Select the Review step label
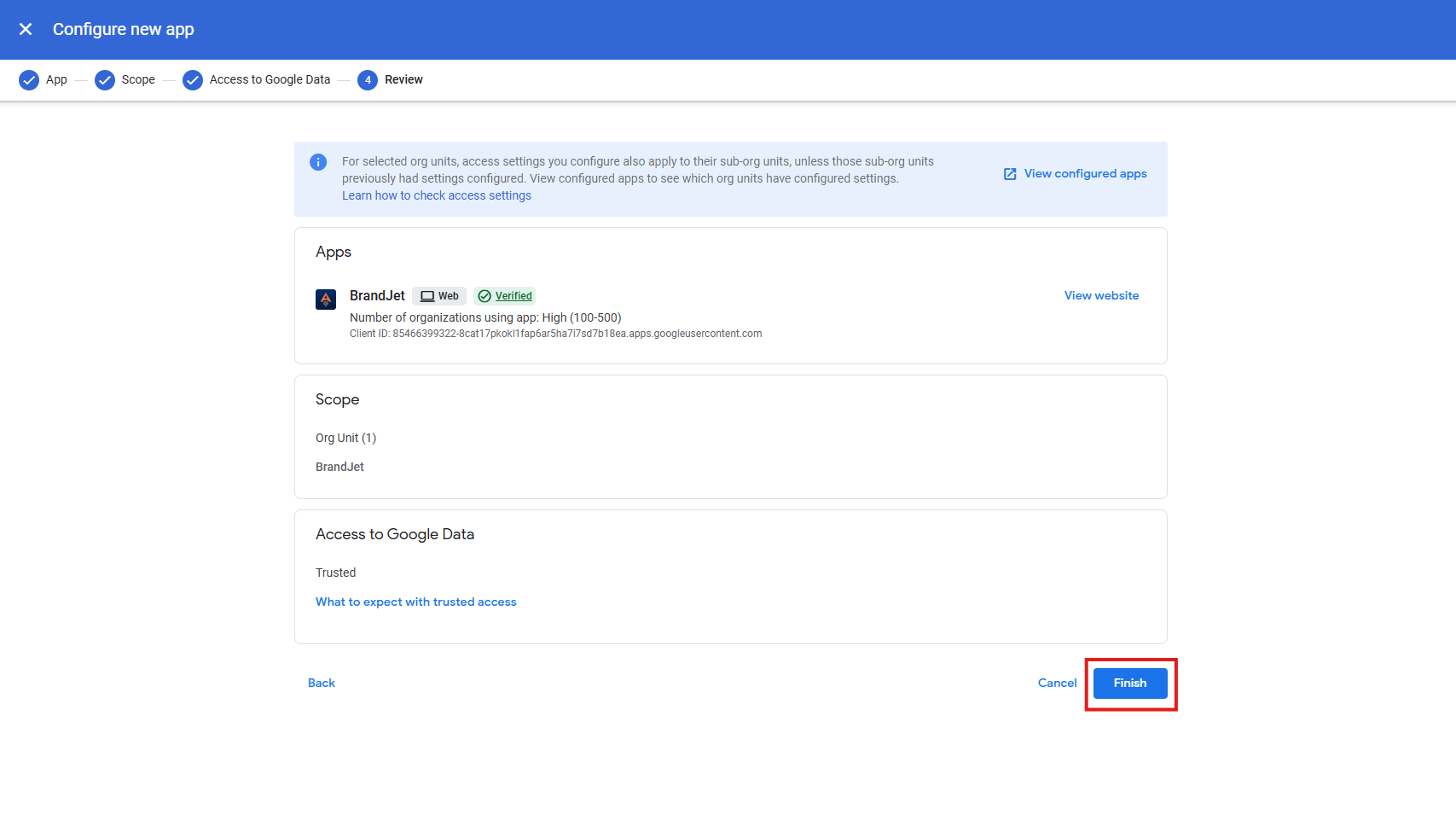 pyautogui.click(x=403, y=79)
